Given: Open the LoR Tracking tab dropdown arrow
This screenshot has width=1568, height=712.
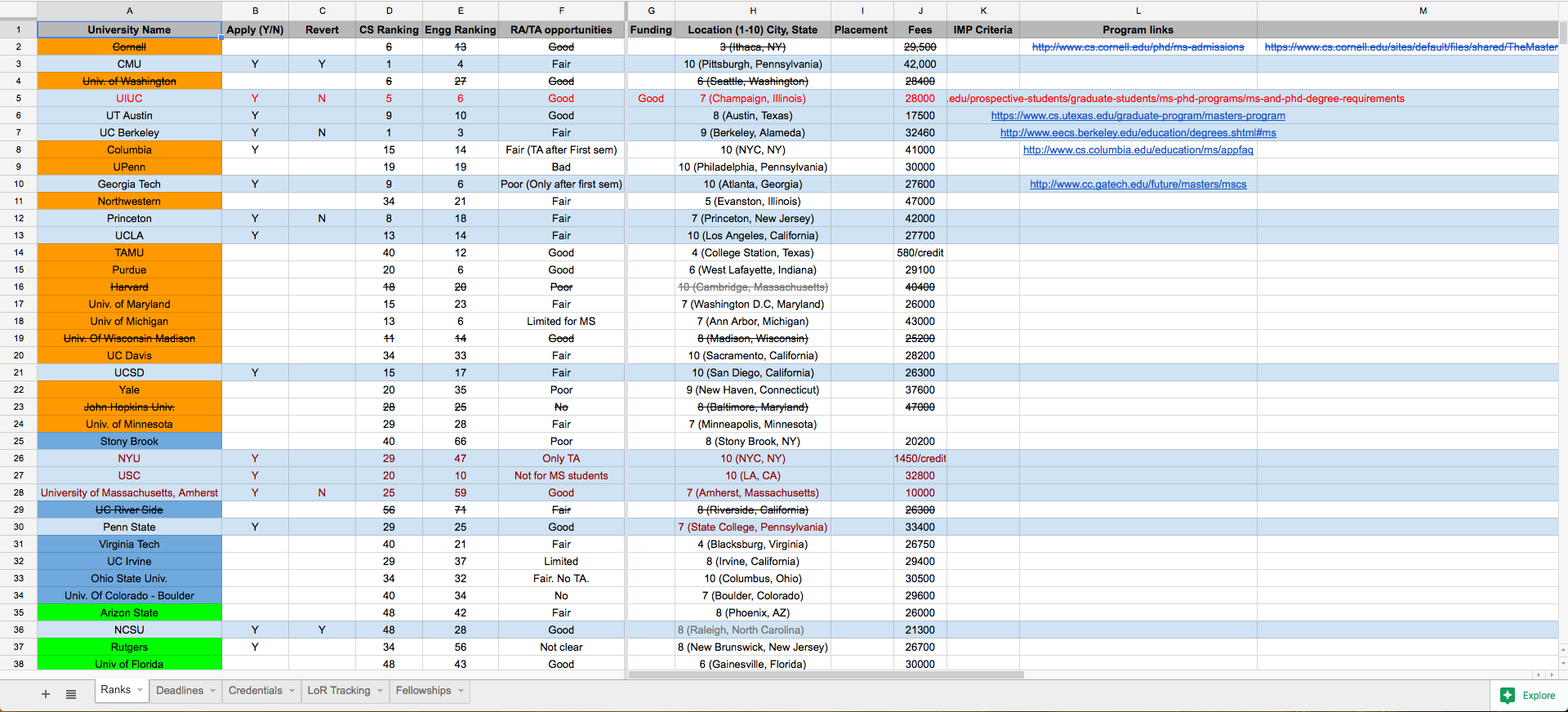Looking at the screenshot, I should click(x=380, y=691).
